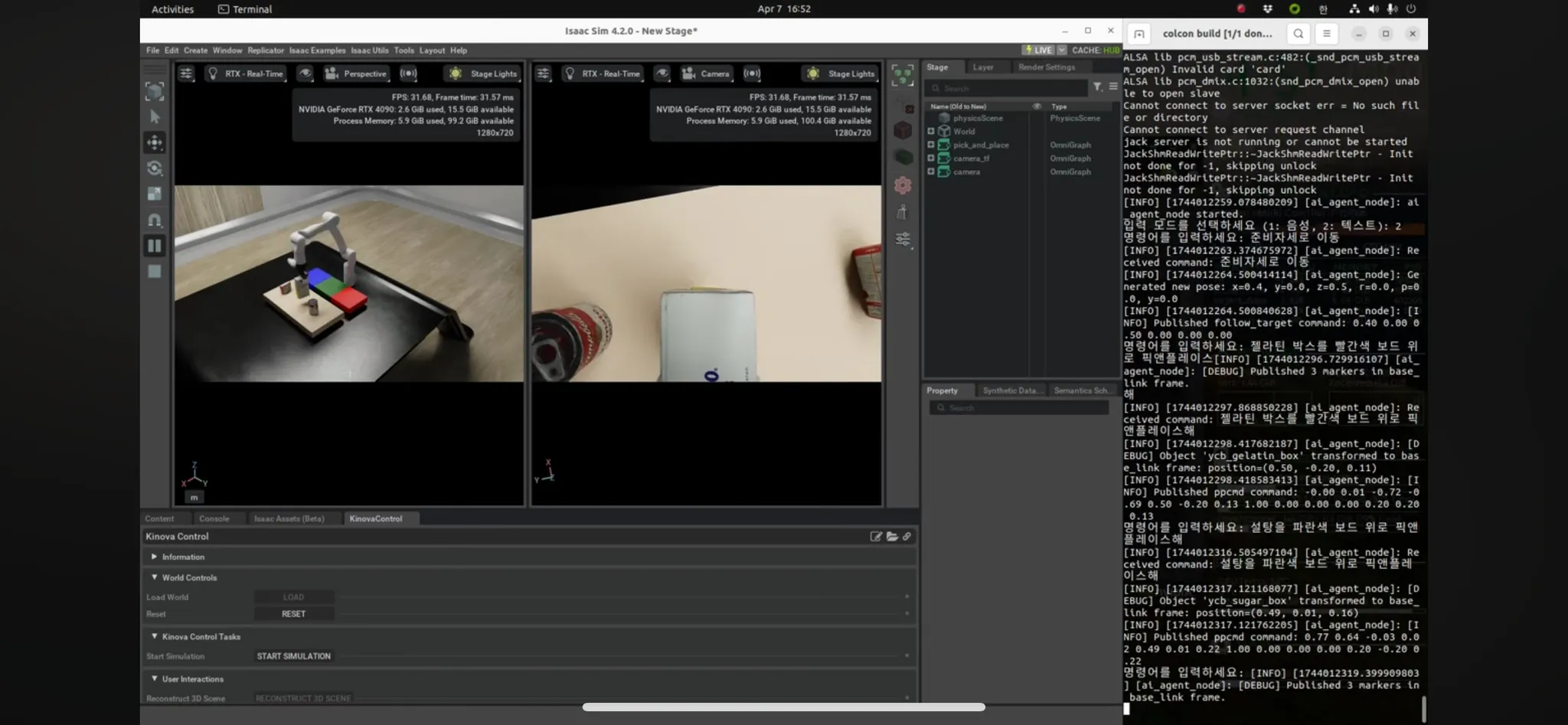Toggle the LIVE sync button

[1037, 50]
